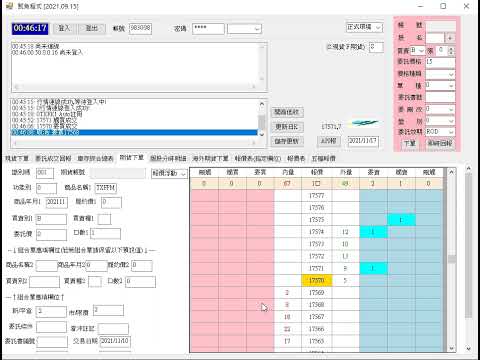Click the 下單 place order button in pink panel
The image size is (480, 360).
click(410, 144)
